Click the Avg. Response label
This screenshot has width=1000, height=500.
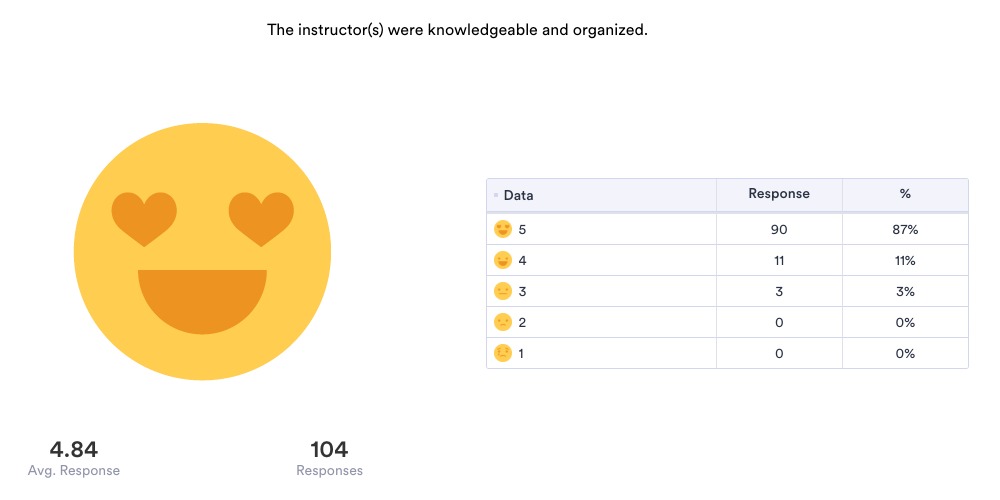(74, 471)
